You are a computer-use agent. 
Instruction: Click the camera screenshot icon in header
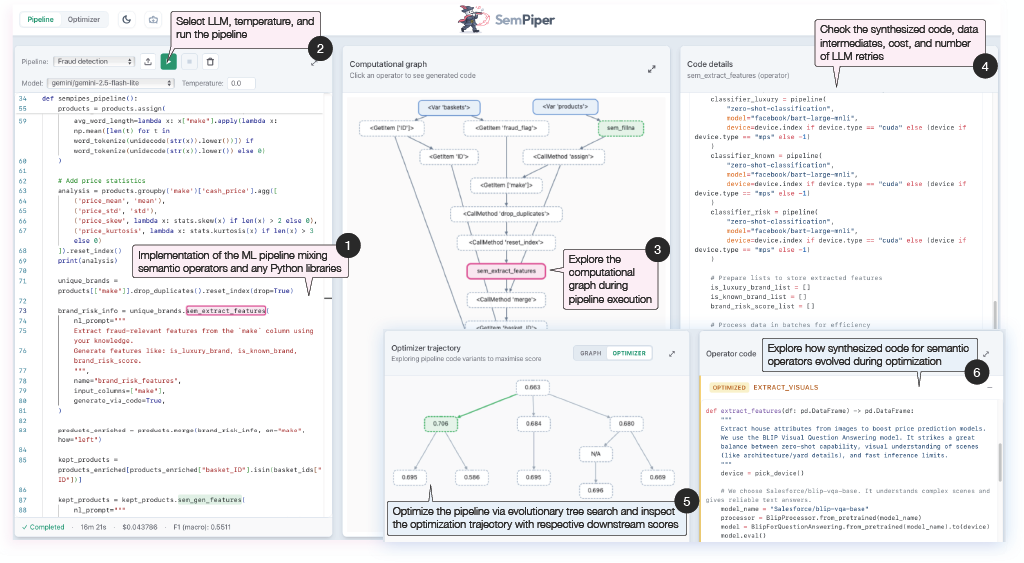point(153,20)
